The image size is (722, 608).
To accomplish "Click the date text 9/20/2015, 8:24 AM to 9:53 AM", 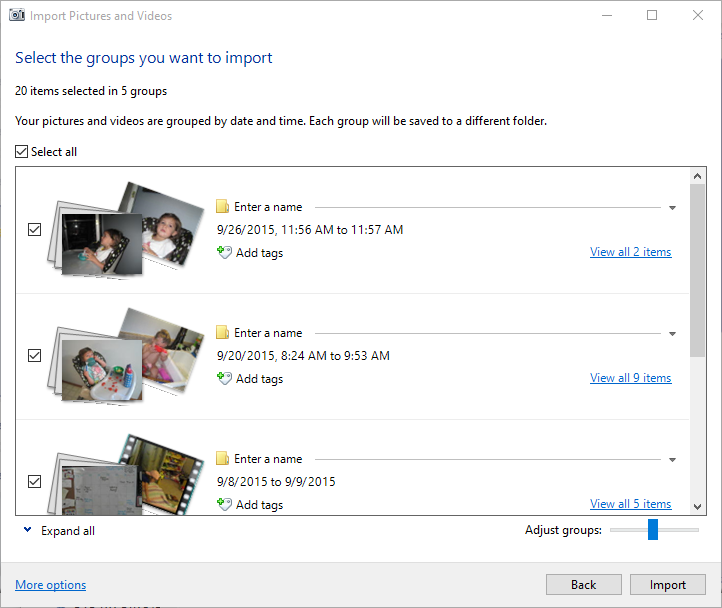I will coord(303,356).
